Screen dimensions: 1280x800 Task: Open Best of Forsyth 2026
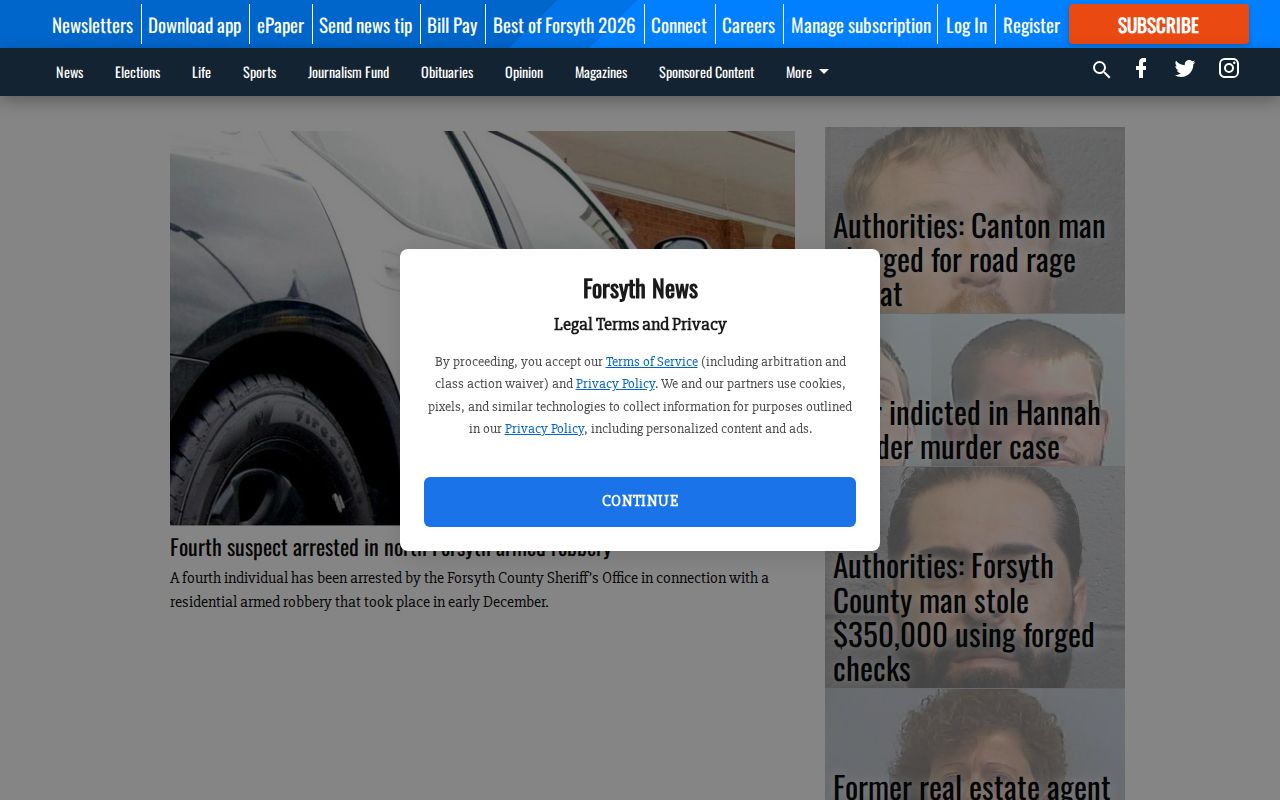click(564, 25)
